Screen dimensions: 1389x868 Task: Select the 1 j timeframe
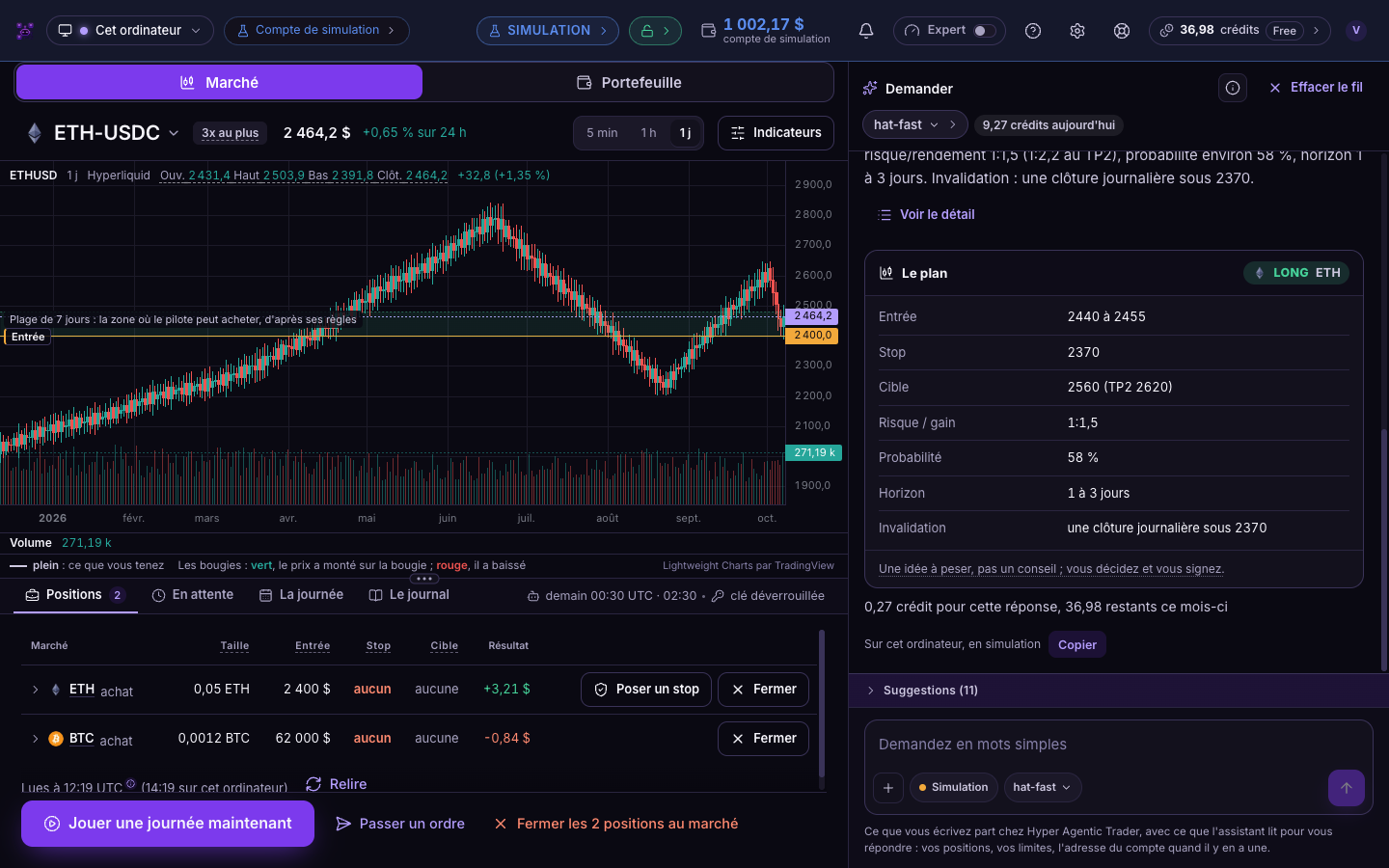coord(685,133)
